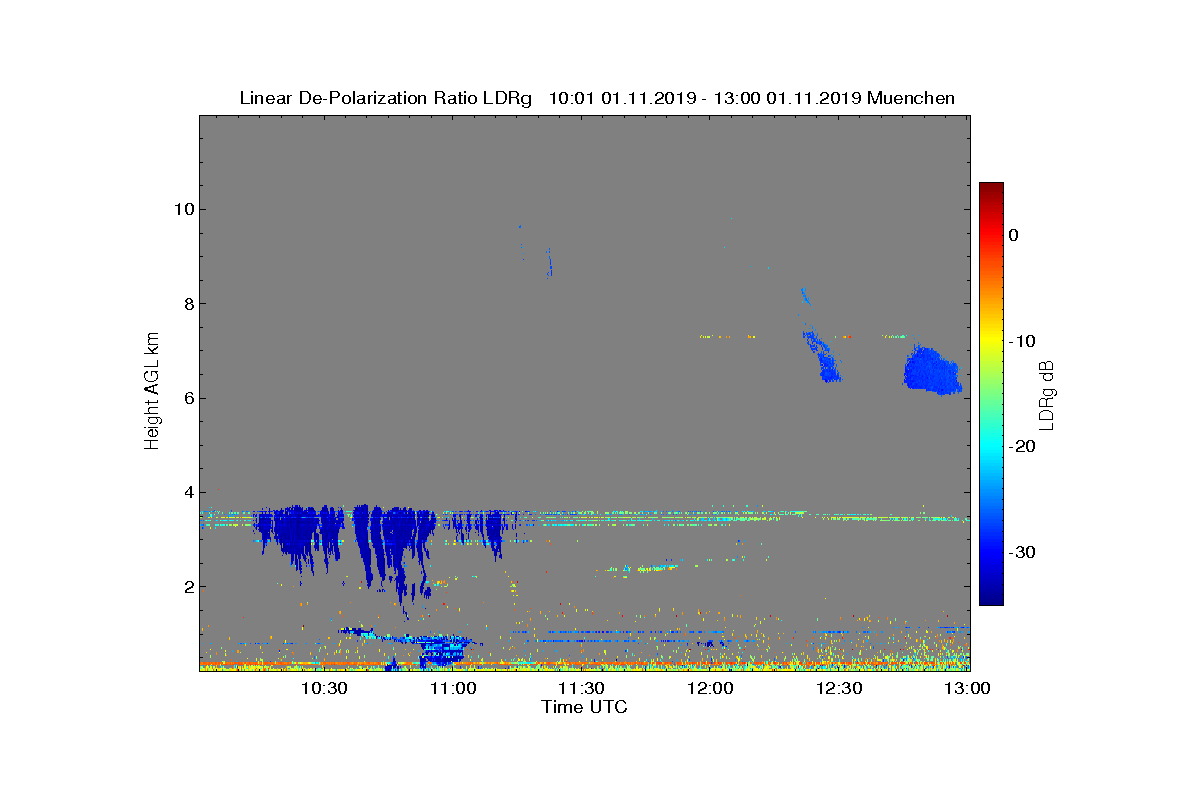
Task: Click the 10:30 time tick label
Action: (324, 688)
